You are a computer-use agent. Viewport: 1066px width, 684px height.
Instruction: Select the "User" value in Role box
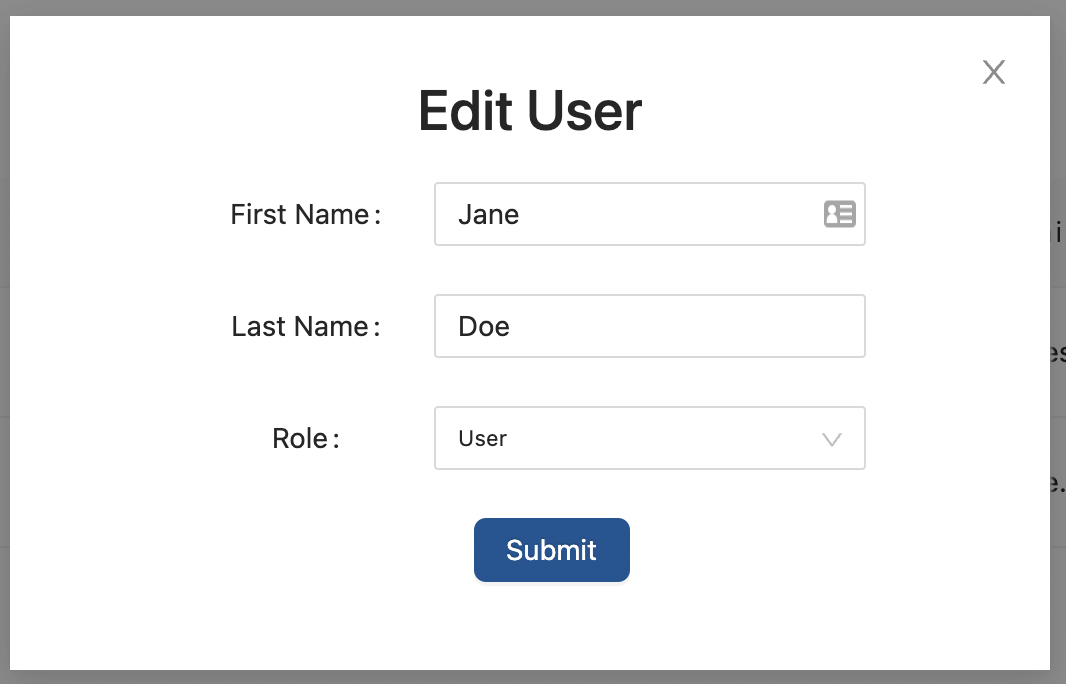483,438
